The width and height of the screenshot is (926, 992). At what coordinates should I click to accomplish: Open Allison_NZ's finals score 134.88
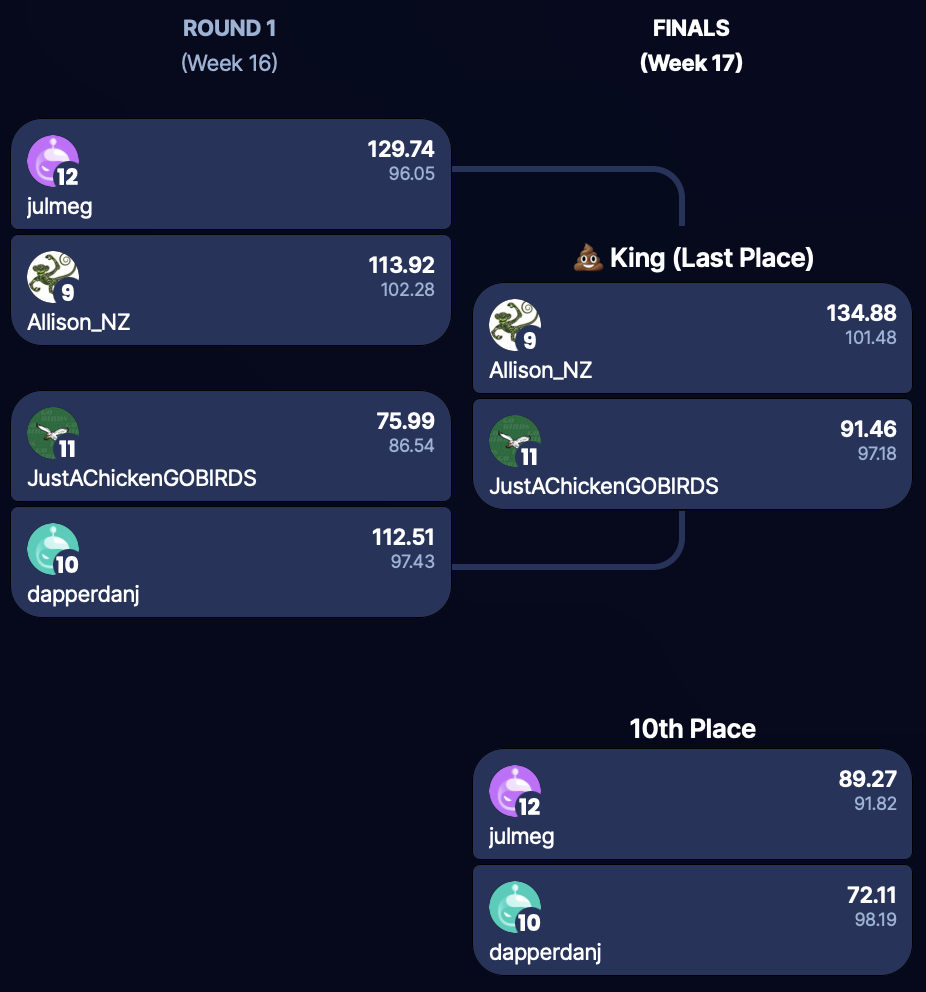(862, 314)
